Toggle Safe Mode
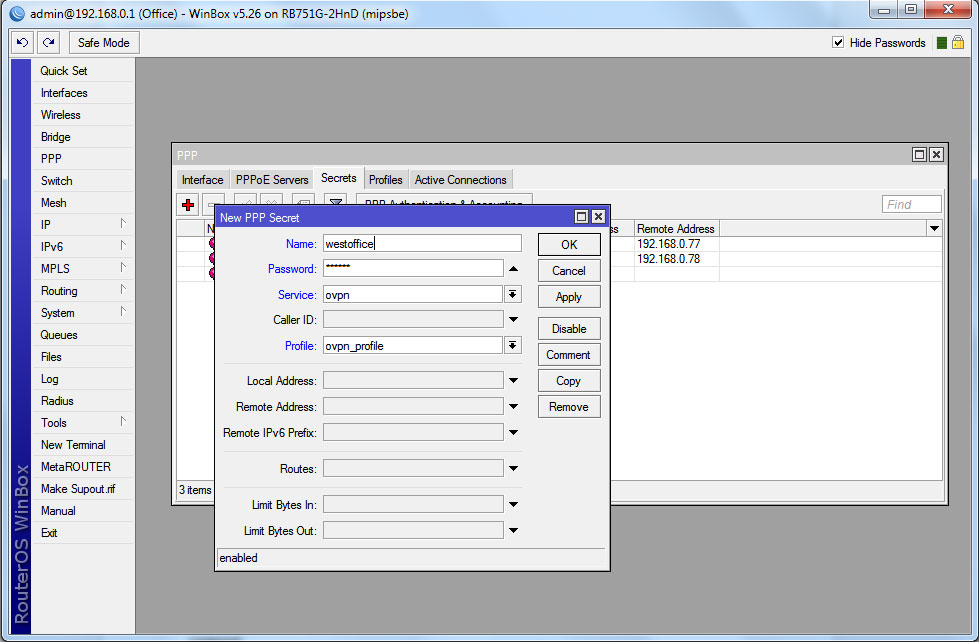The image size is (979, 642). 104,43
